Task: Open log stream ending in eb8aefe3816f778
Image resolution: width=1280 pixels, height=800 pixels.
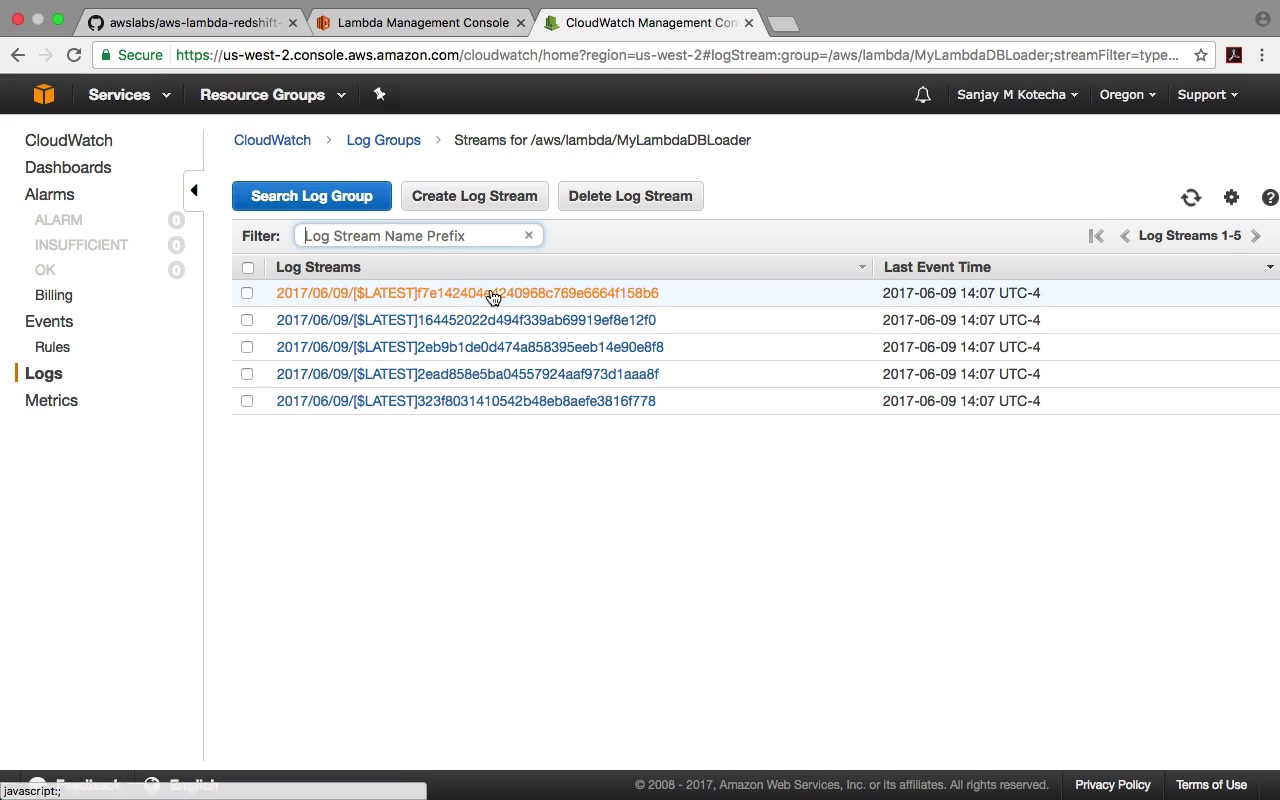Action: 466,401
